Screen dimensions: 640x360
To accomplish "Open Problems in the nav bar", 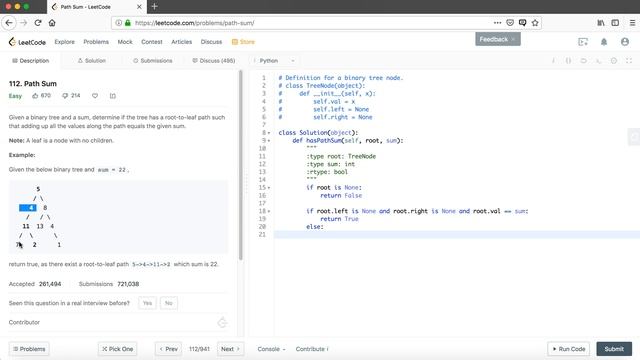I will click(96, 42).
